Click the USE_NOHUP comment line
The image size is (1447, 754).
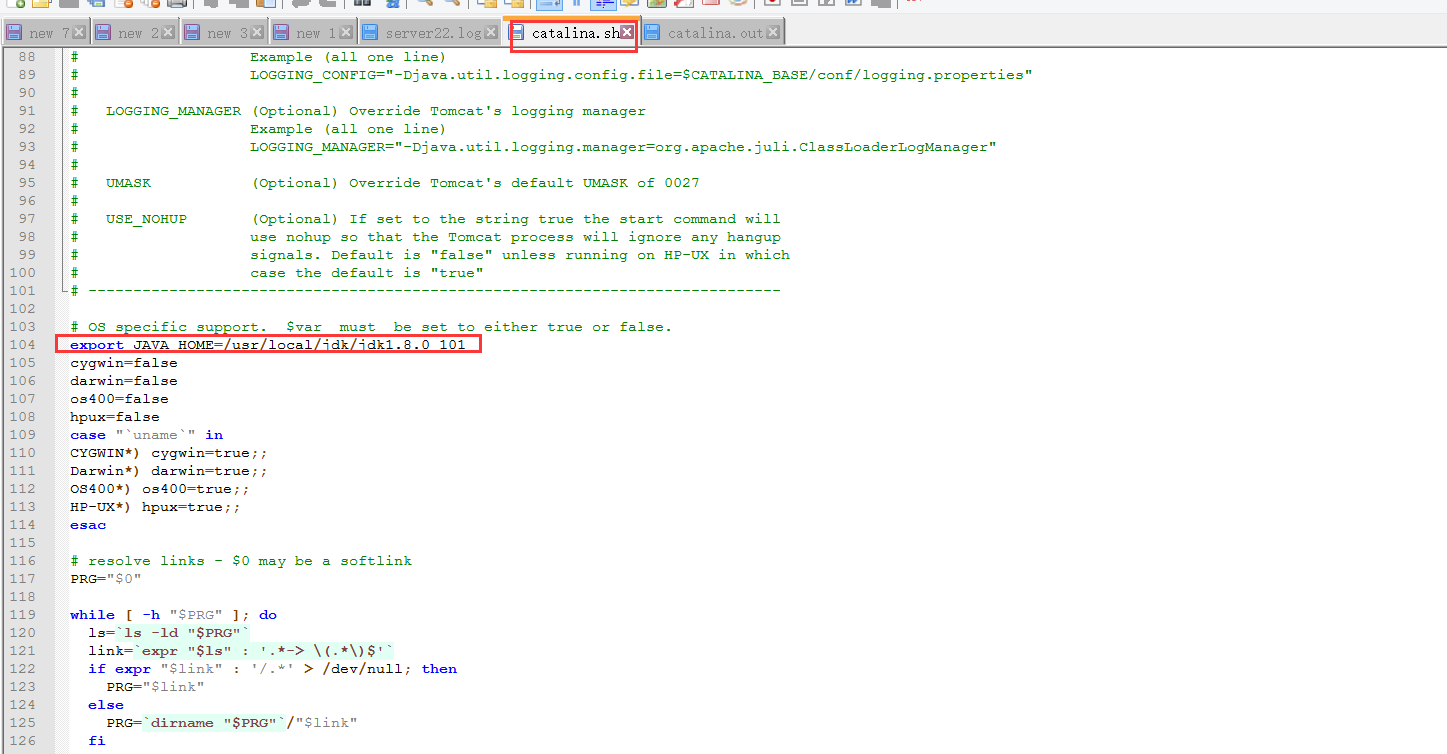click(x=425, y=219)
